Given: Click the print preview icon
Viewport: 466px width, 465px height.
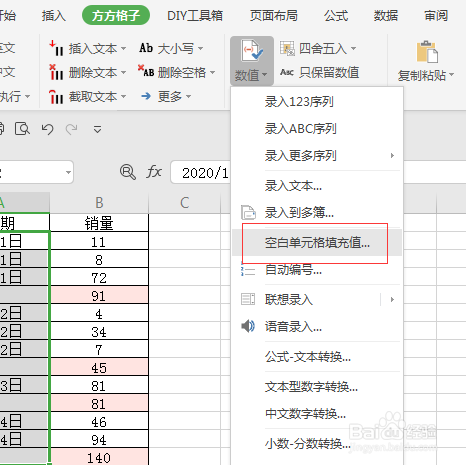Looking at the screenshot, I should tap(23, 129).
